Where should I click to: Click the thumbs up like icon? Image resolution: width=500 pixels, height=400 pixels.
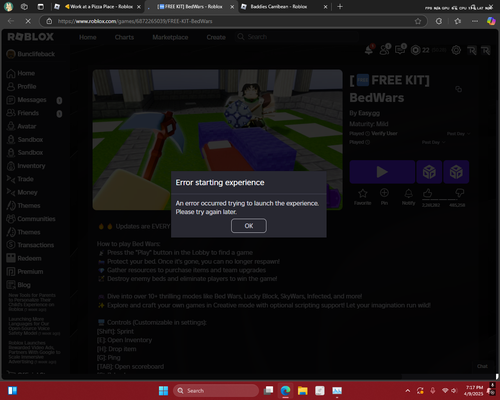[428, 193]
